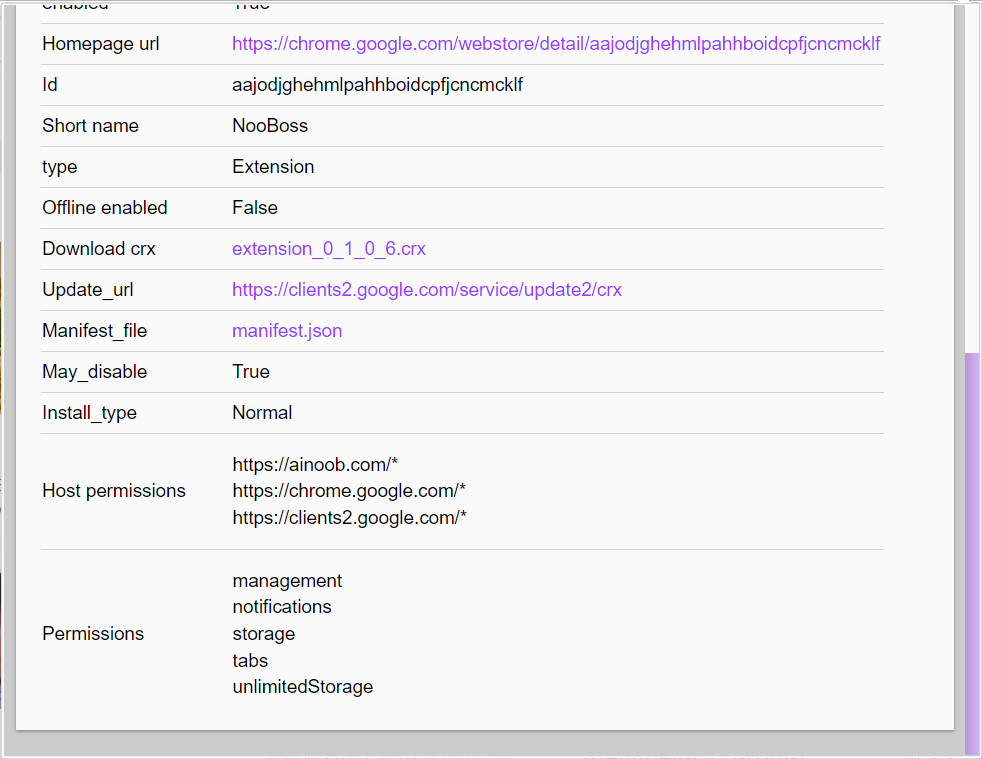Image resolution: width=982 pixels, height=759 pixels.
Task: Click the purple scrollbar thumb on the right
Action: (972, 554)
